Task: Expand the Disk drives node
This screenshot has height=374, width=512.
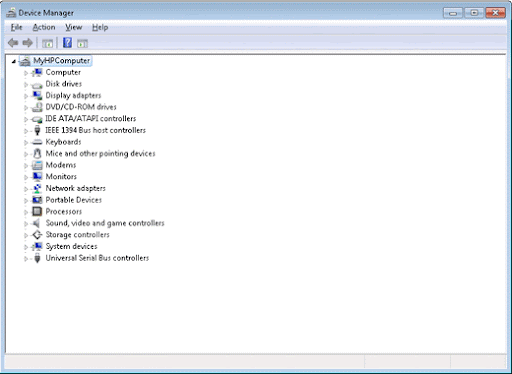Action: [x=26, y=85]
